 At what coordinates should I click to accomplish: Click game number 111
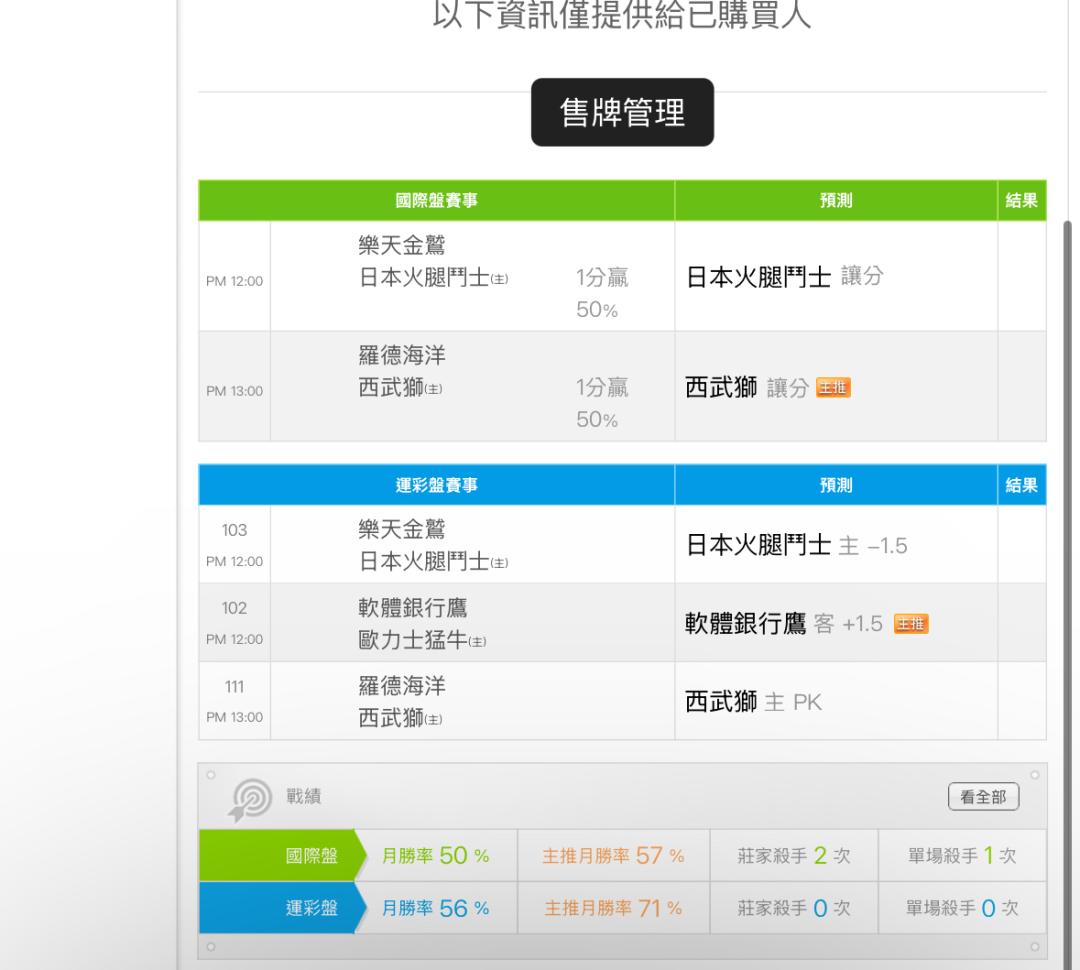point(234,686)
